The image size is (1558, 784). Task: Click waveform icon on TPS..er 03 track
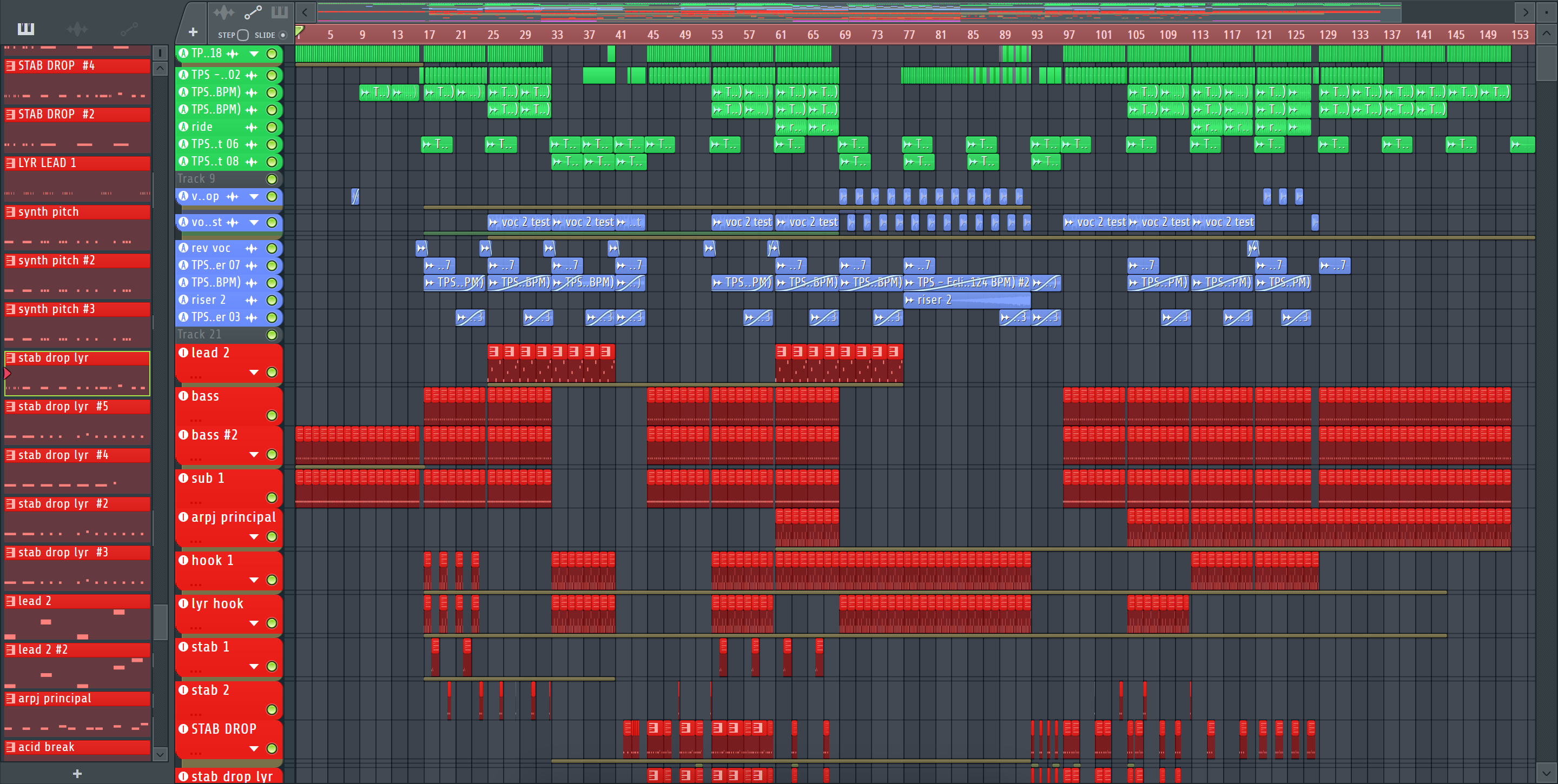coord(252,317)
